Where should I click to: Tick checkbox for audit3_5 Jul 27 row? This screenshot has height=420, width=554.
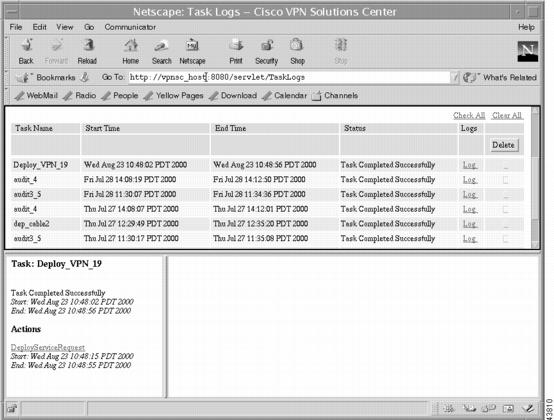pos(506,239)
